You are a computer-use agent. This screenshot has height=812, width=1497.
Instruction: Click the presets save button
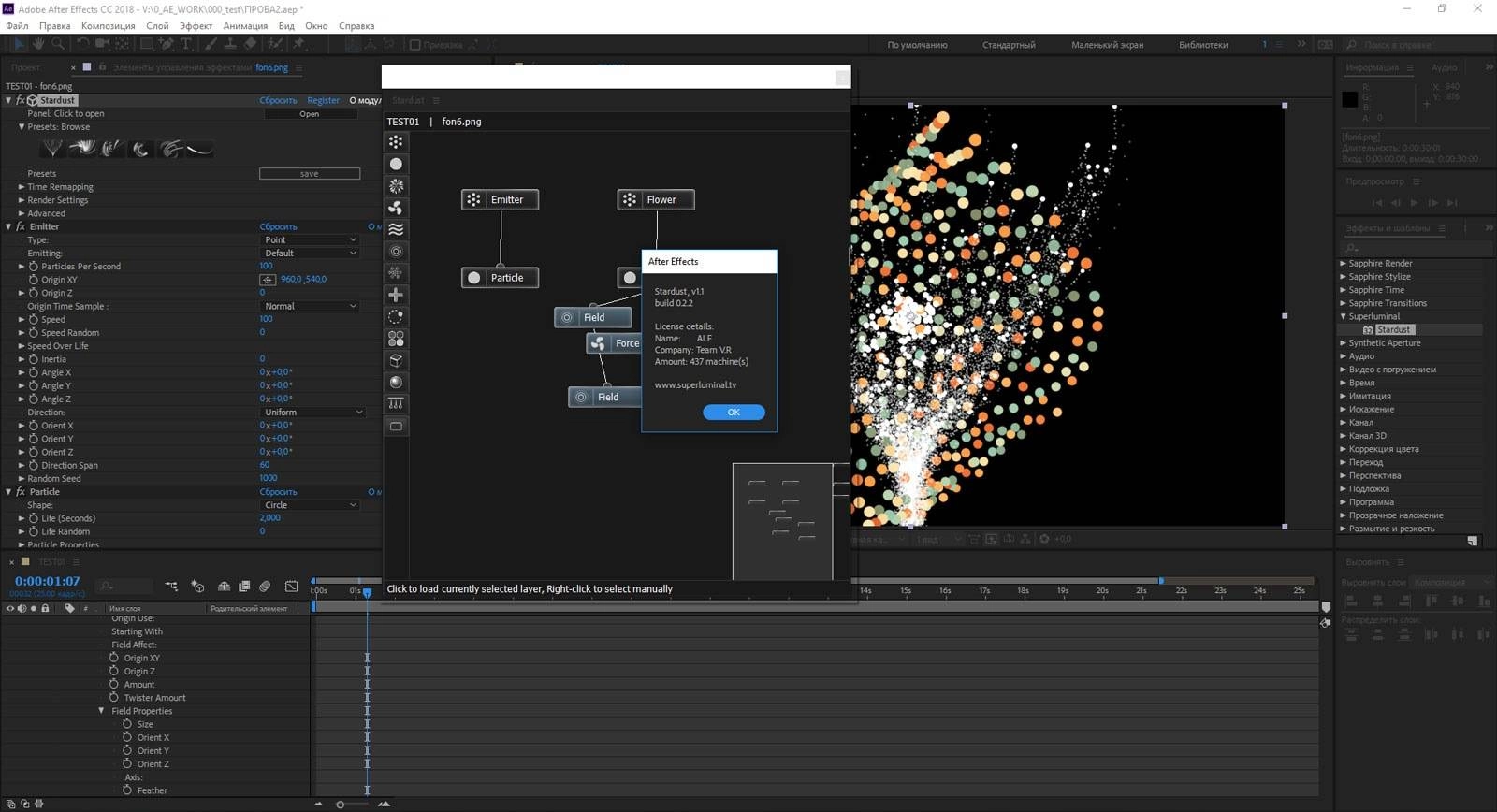point(310,174)
